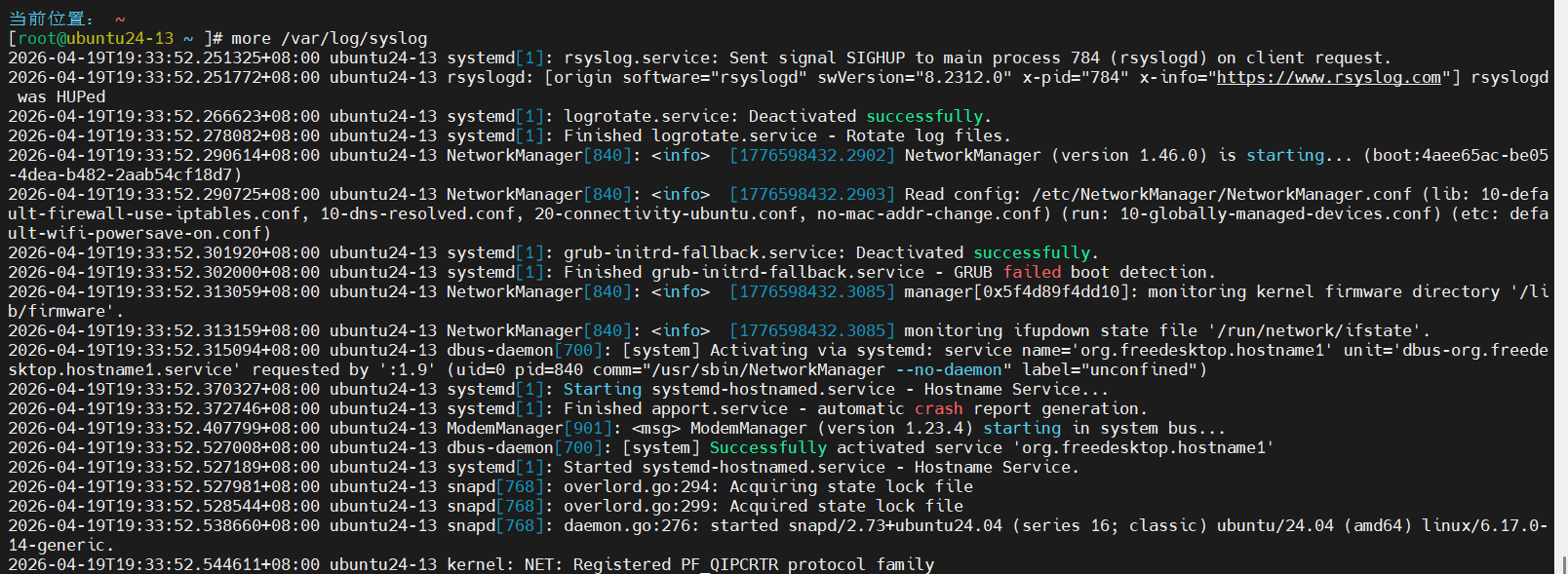The image size is (1568, 574).
Task: Click 'Registered PF_QIPCRTR protocol family' kernel text
Action: tap(754, 564)
